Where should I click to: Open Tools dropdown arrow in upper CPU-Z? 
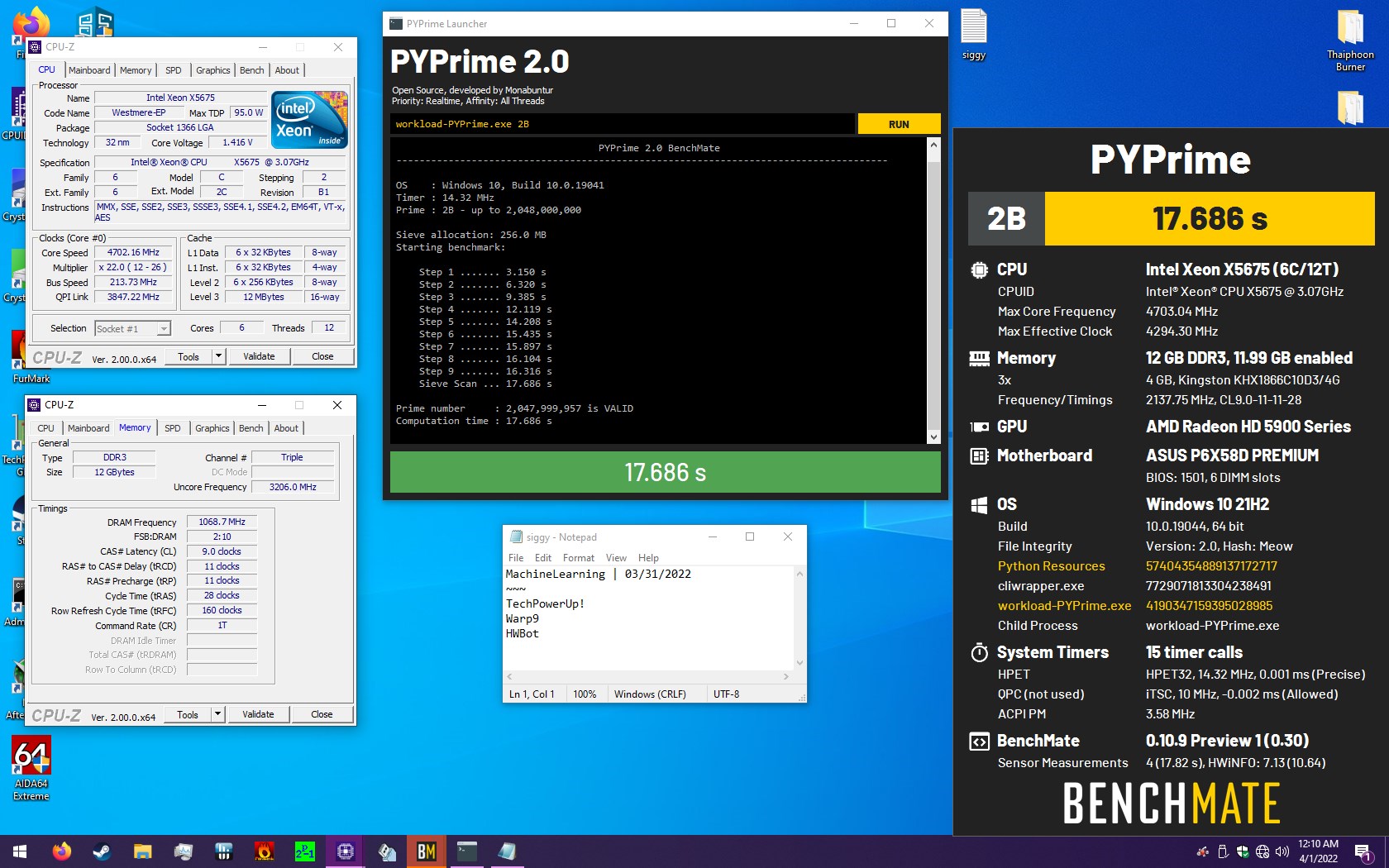pyautogui.click(x=218, y=356)
